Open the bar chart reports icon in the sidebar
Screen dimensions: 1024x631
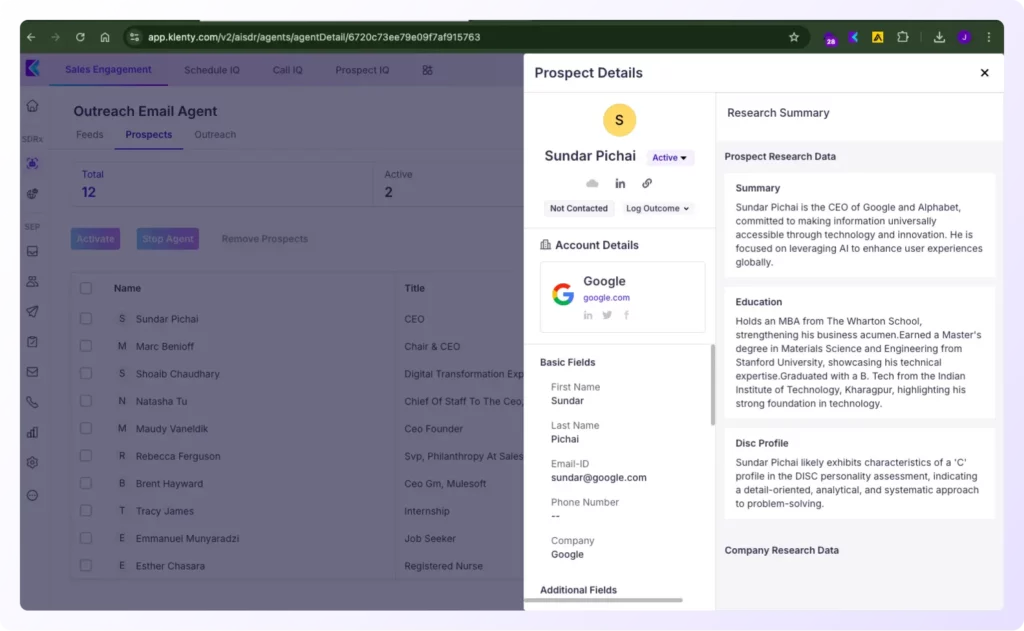(33, 432)
